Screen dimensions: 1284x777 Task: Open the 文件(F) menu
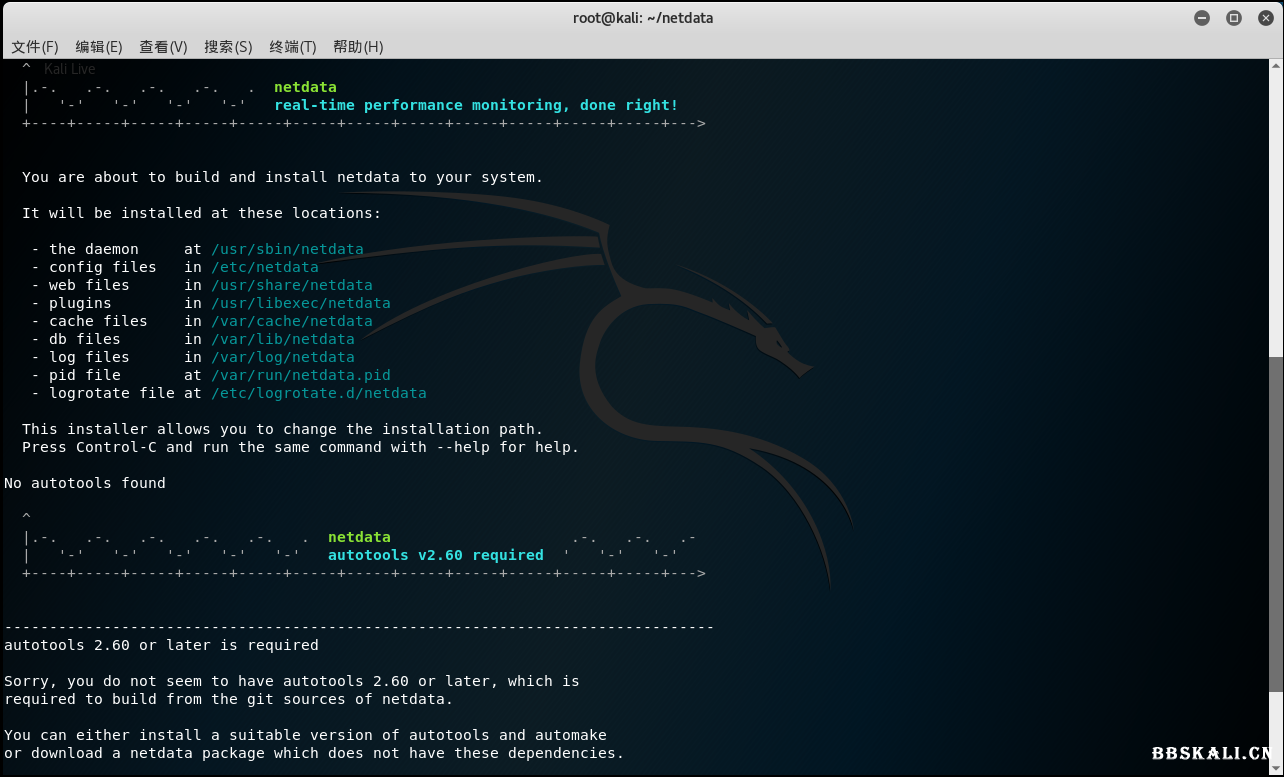35,47
